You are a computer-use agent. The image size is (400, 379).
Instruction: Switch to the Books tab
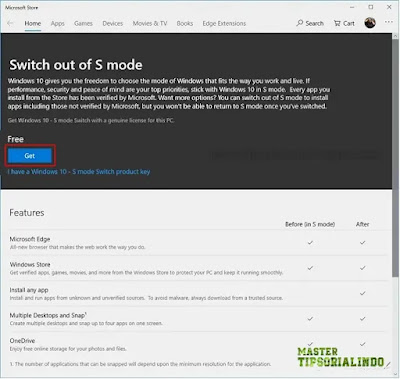(185, 23)
